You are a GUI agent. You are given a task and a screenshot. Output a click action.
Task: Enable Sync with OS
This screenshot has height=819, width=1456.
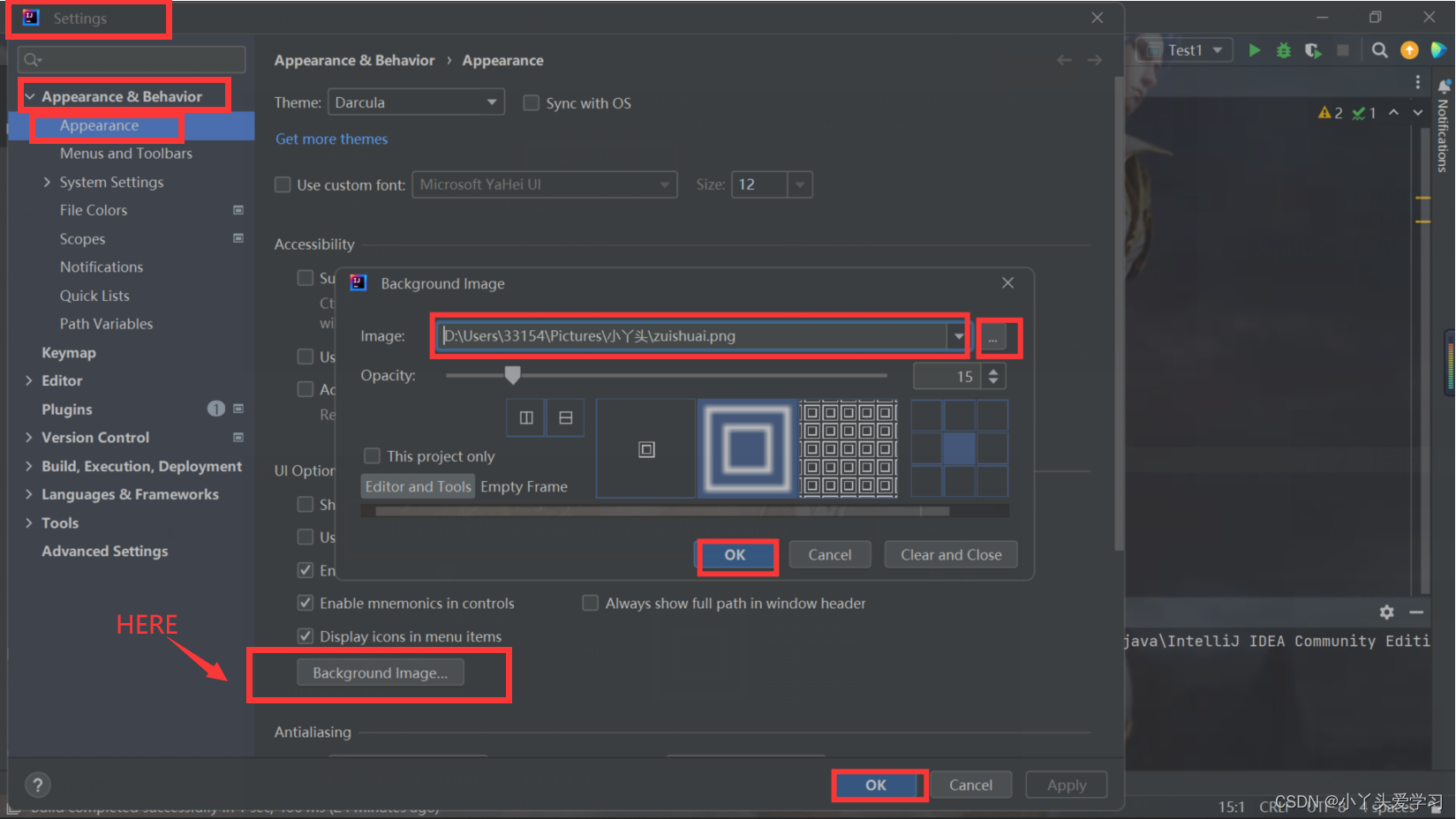click(531, 102)
